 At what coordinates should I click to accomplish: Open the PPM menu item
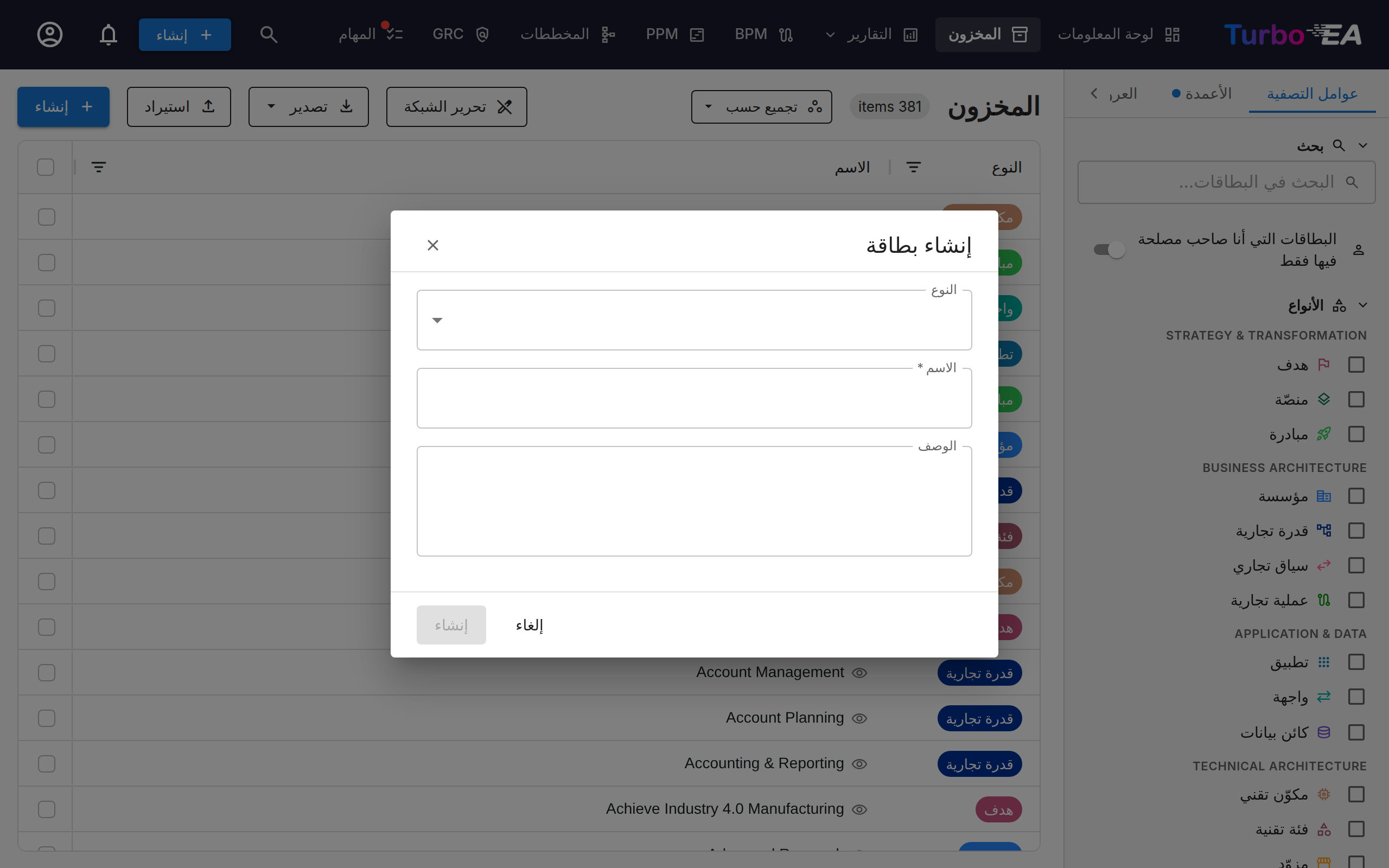[x=675, y=34]
